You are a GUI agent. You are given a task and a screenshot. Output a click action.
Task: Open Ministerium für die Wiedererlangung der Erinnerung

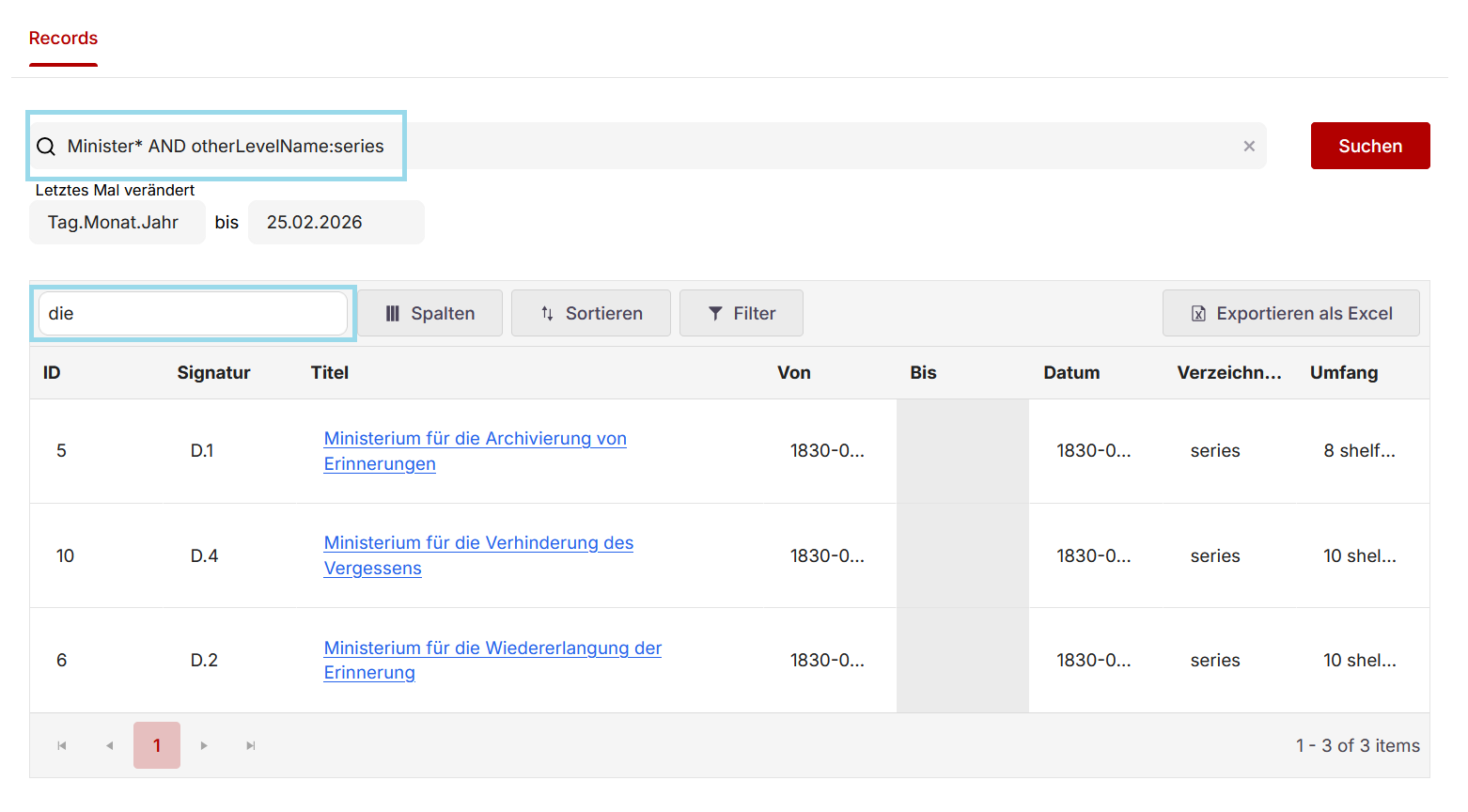click(x=492, y=648)
